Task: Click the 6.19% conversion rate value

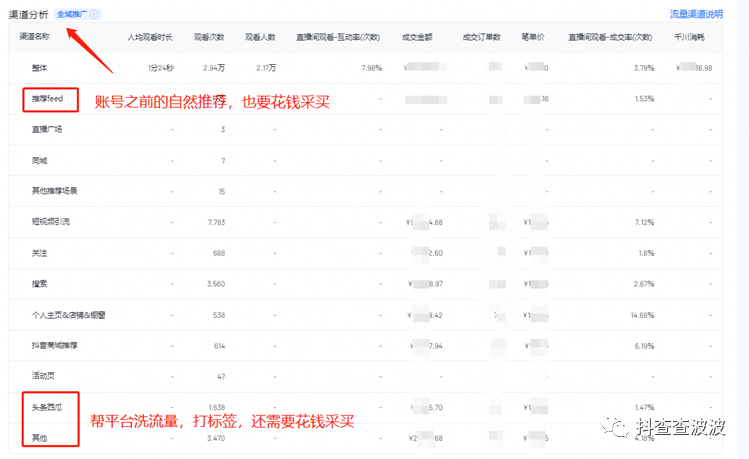Action: coord(644,346)
